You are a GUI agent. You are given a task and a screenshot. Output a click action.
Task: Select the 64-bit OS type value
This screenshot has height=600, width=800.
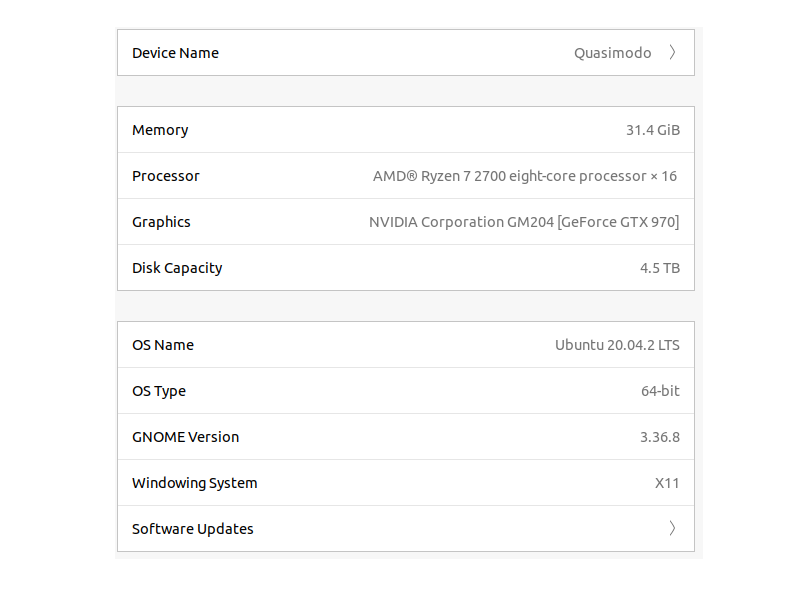[x=660, y=391]
